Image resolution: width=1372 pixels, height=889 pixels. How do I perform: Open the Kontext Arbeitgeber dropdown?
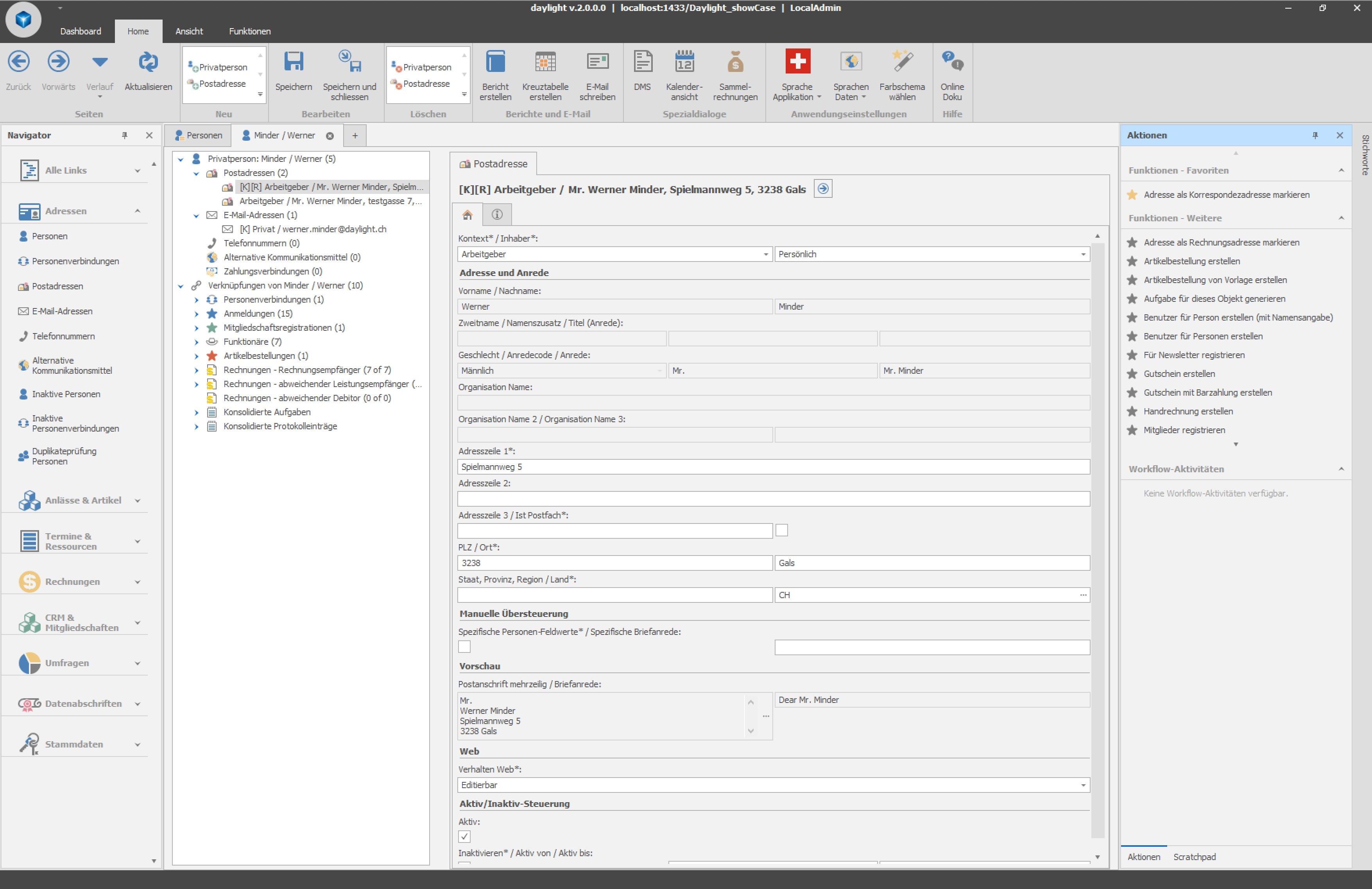(766, 254)
